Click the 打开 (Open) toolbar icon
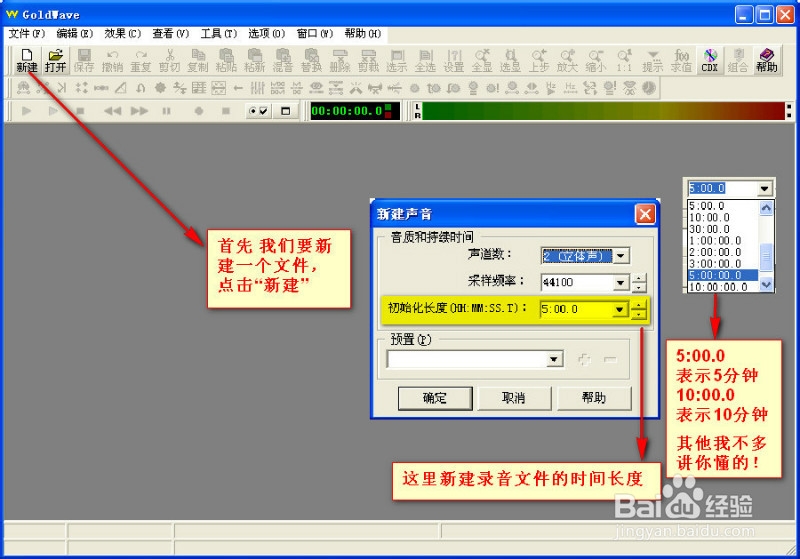Image resolution: width=800 pixels, height=559 pixels. 56,60
